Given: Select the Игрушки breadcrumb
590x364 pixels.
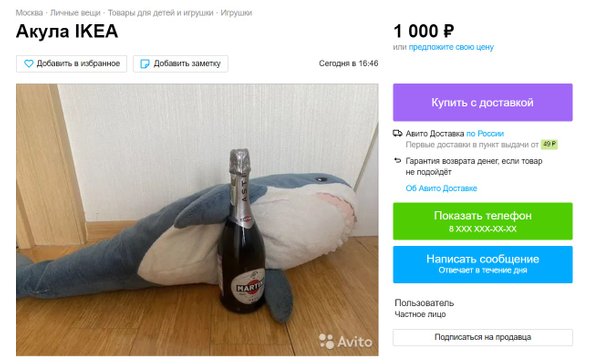Looking at the screenshot, I should pos(236,13).
